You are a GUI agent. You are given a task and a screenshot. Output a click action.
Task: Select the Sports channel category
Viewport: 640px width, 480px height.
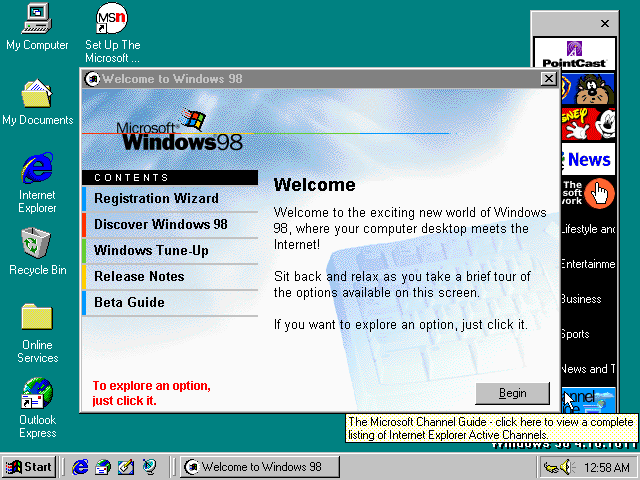click(588, 334)
